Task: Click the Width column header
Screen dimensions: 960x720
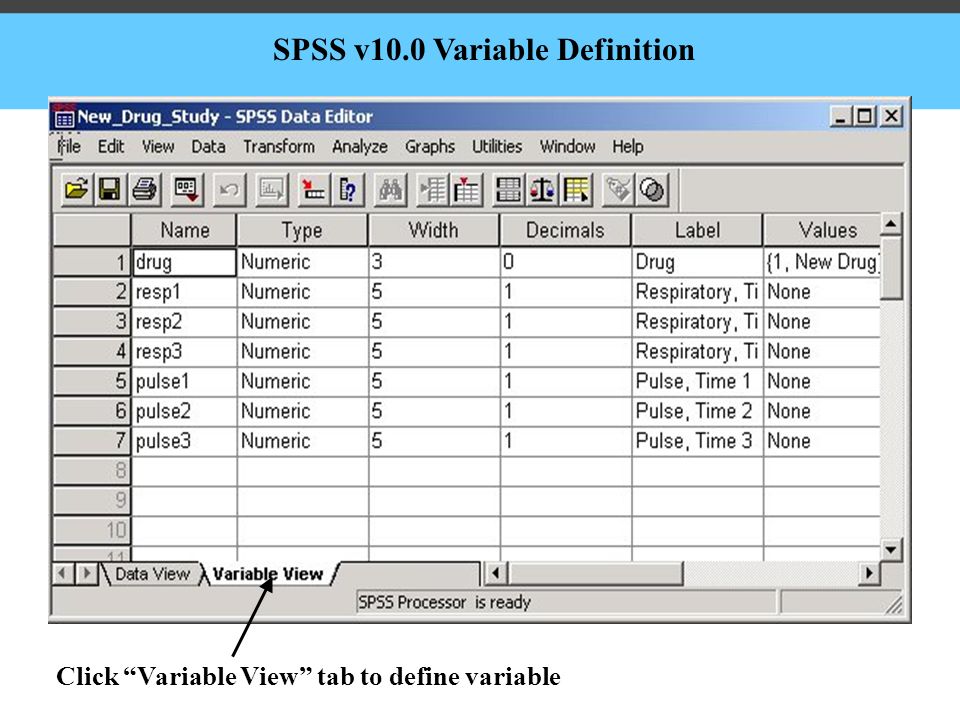Action: pos(434,230)
